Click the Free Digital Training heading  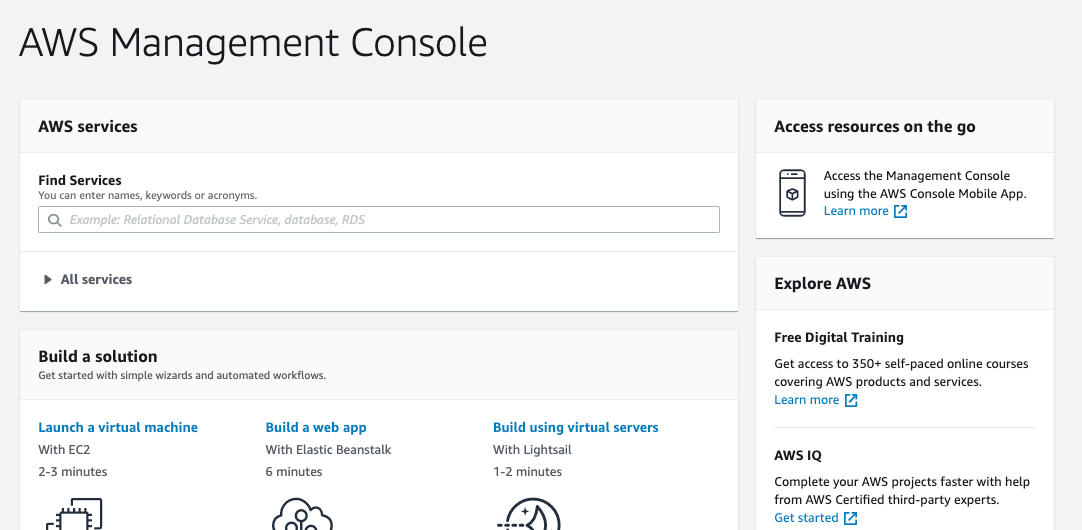click(x=838, y=337)
